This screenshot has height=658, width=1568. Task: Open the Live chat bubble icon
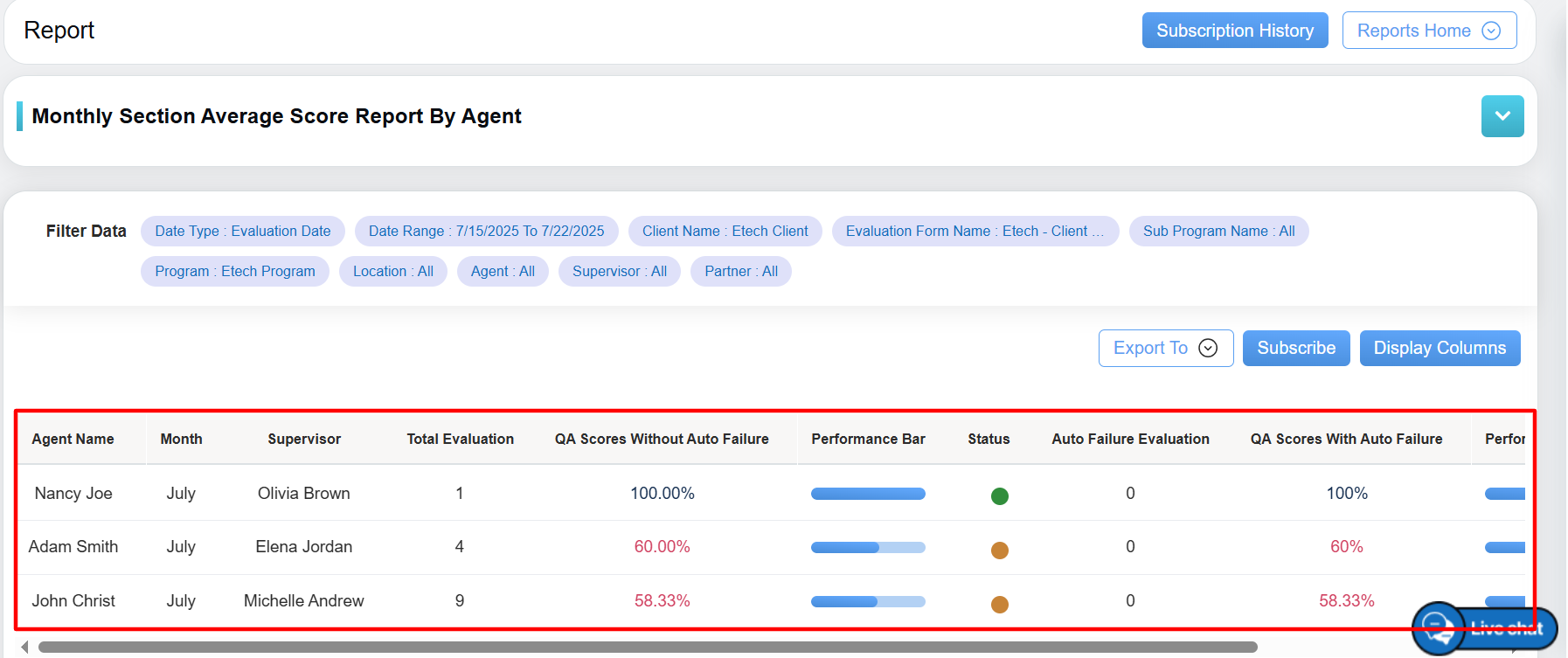point(1438,627)
